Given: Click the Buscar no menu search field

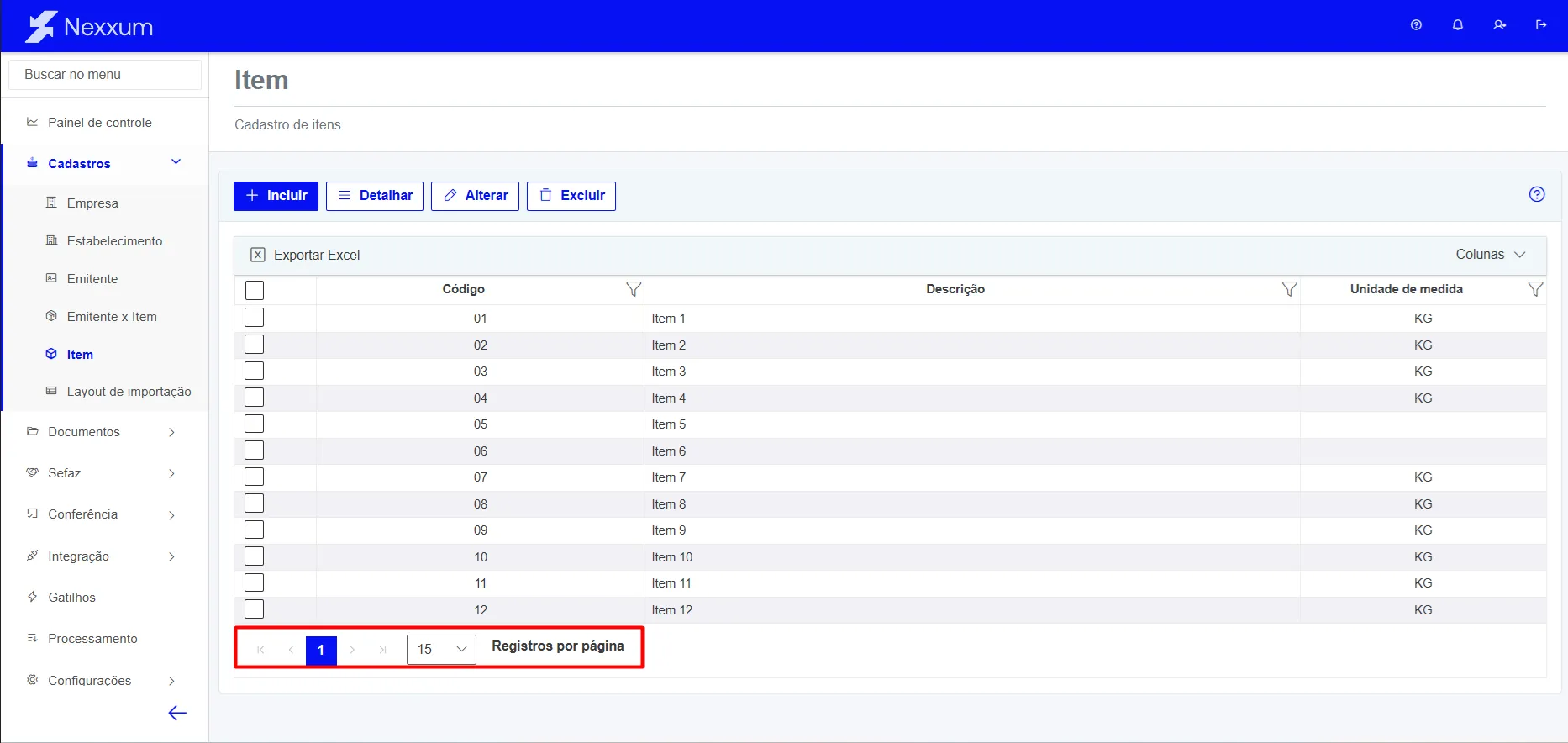Looking at the screenshot, I should 105,74.
